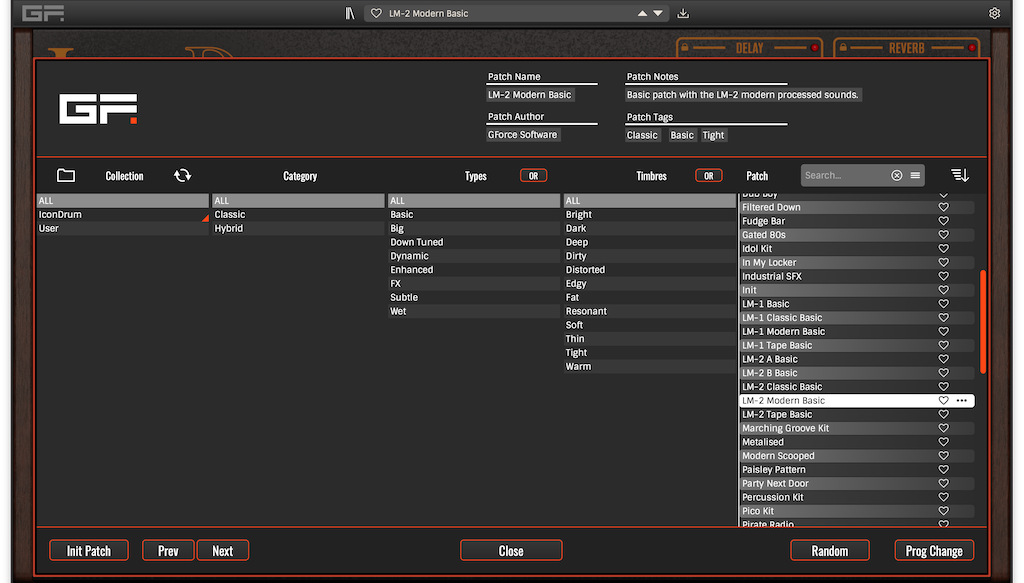Favorite the Filtered Down patch
The image size is (1024, 583).
(x=944, y=208)
